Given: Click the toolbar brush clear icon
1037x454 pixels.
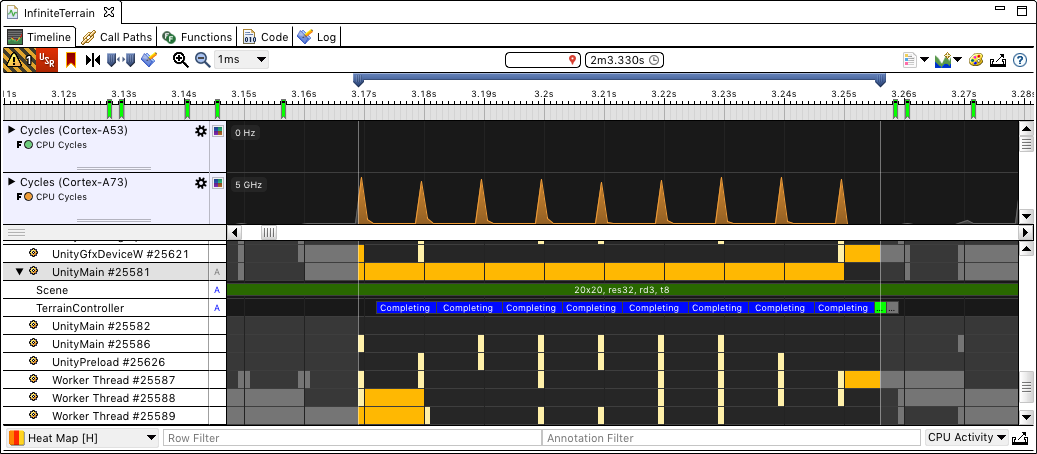Looking at the screenshot, I should (149, 60).
